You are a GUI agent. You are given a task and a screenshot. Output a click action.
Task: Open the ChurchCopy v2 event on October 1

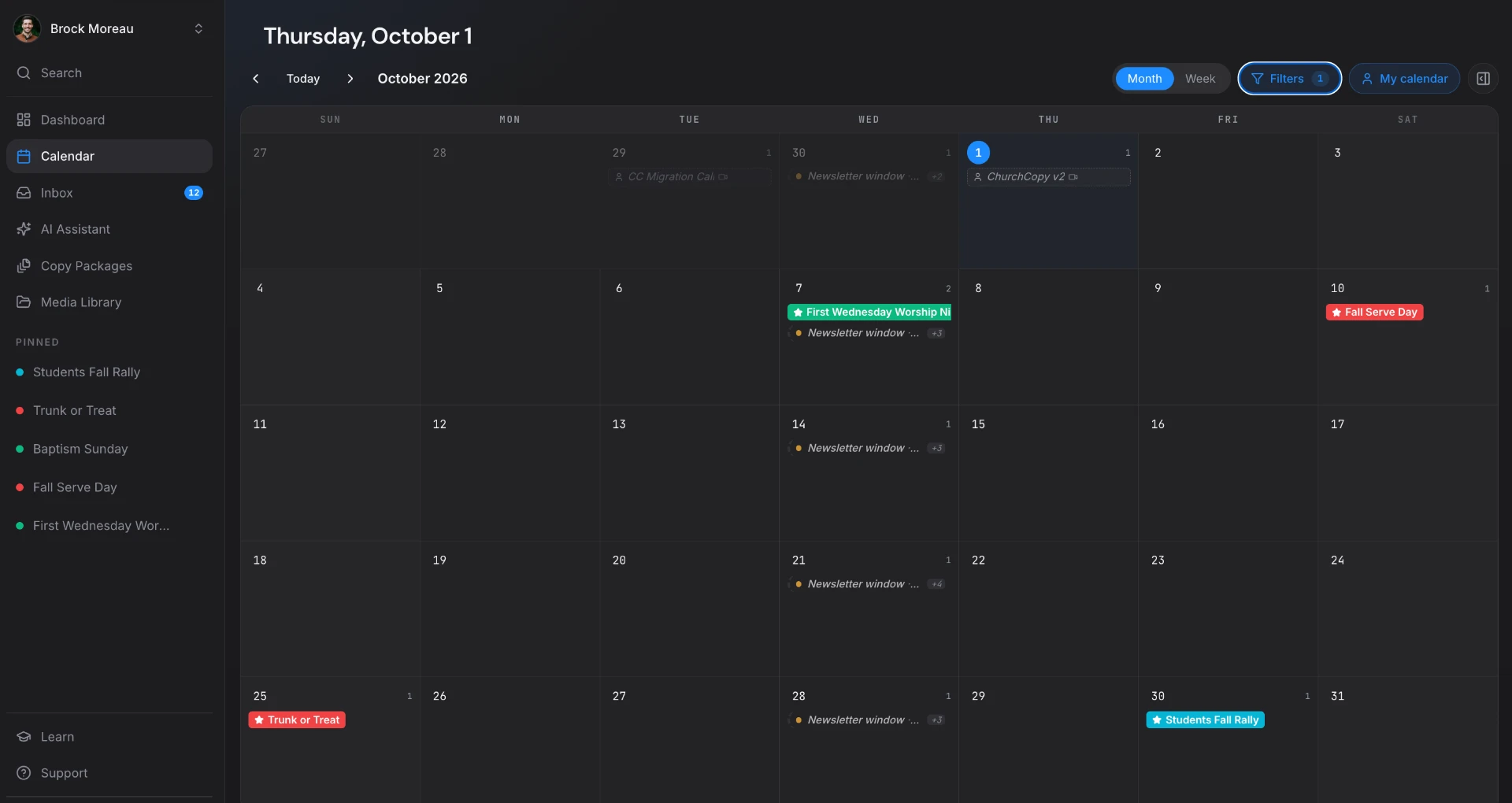[x=1049, y=177]
